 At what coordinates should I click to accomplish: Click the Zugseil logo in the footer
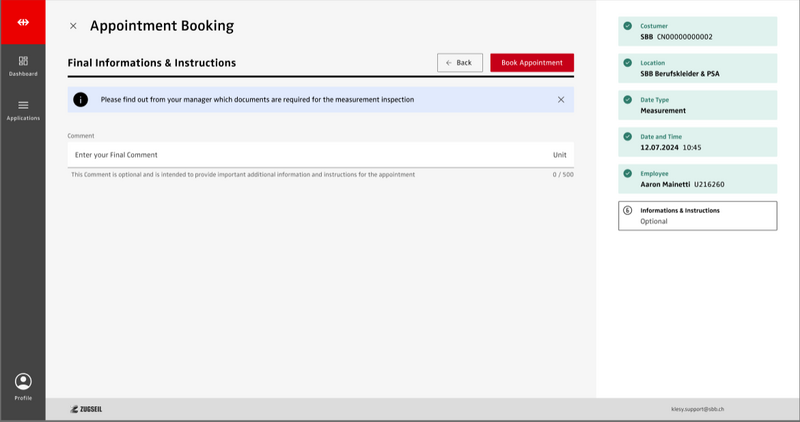pos(87,409)
